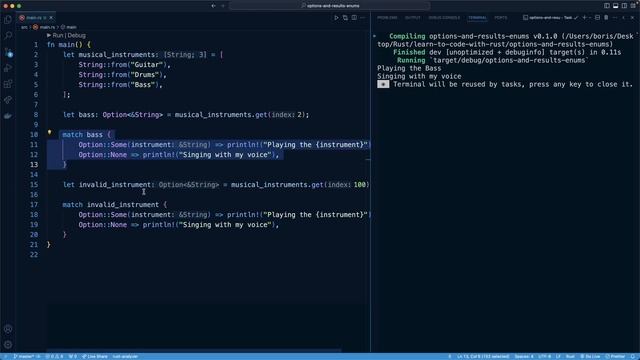Kill the terminal with the trash icon
The width and height of the screenshot is (640, 360).
tap(606, 18)
